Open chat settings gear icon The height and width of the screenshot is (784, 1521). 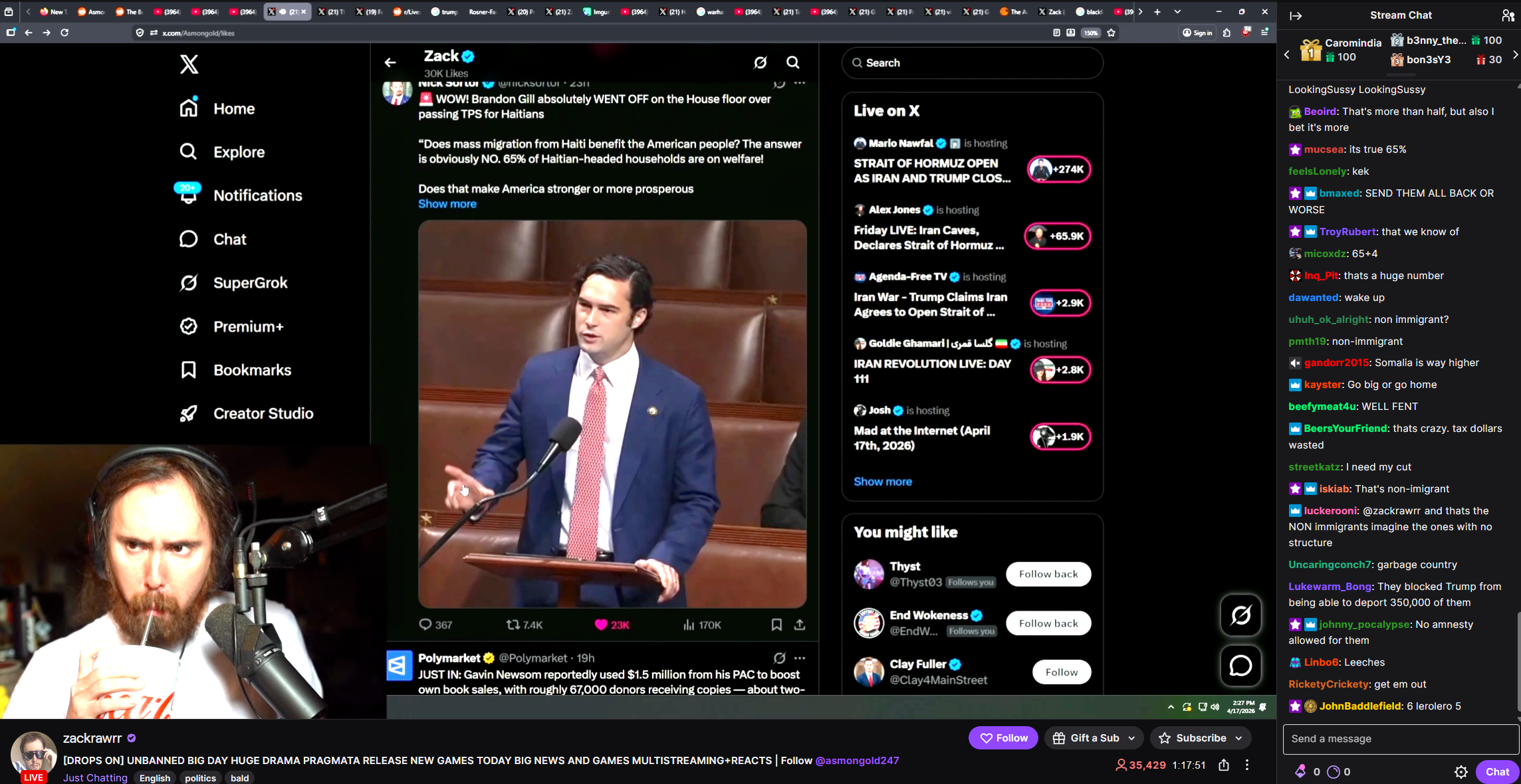1461,772
